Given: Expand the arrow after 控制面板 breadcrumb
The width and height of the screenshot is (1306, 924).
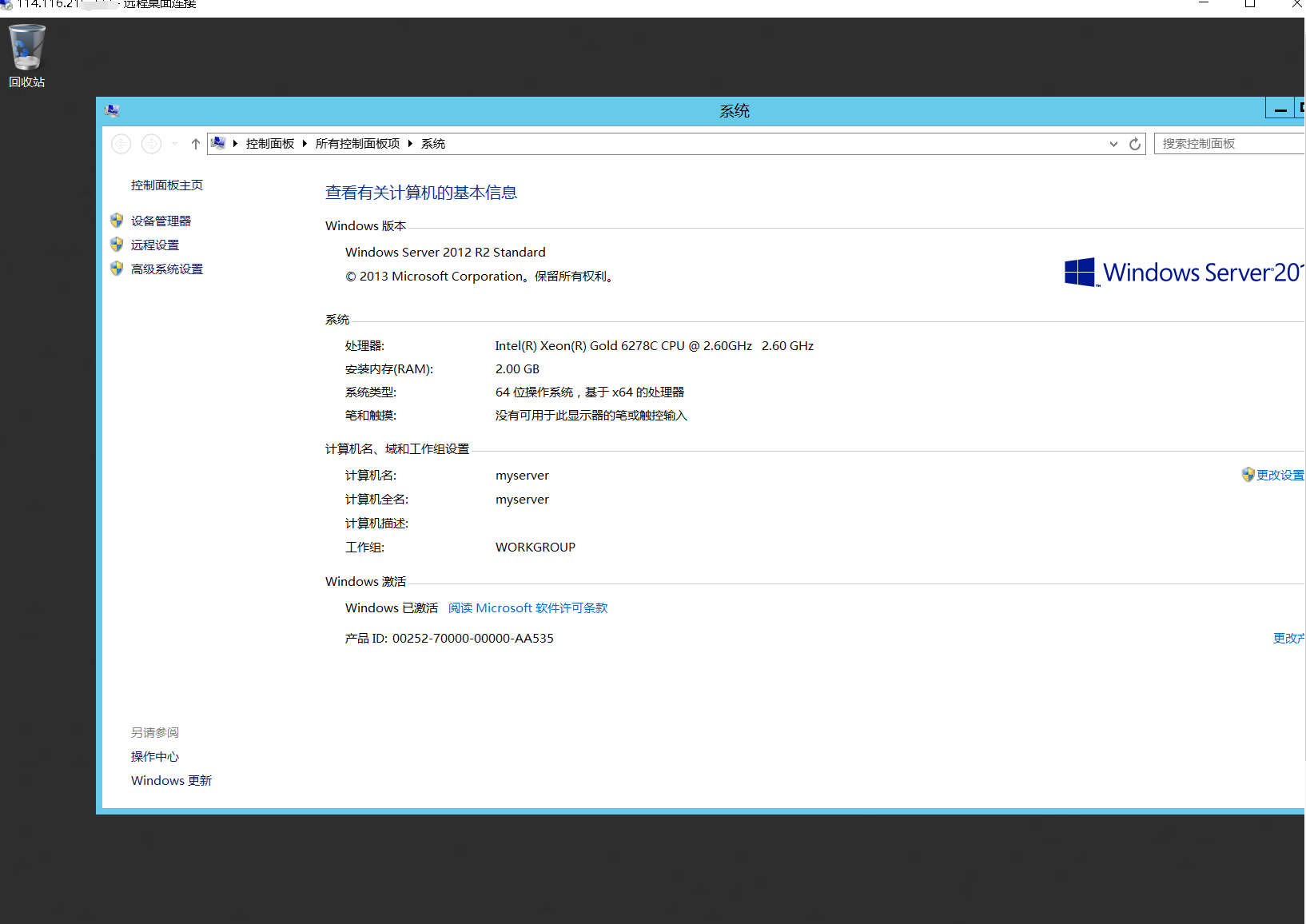Looking at the screenshot, I should click(x=305, y=144).
